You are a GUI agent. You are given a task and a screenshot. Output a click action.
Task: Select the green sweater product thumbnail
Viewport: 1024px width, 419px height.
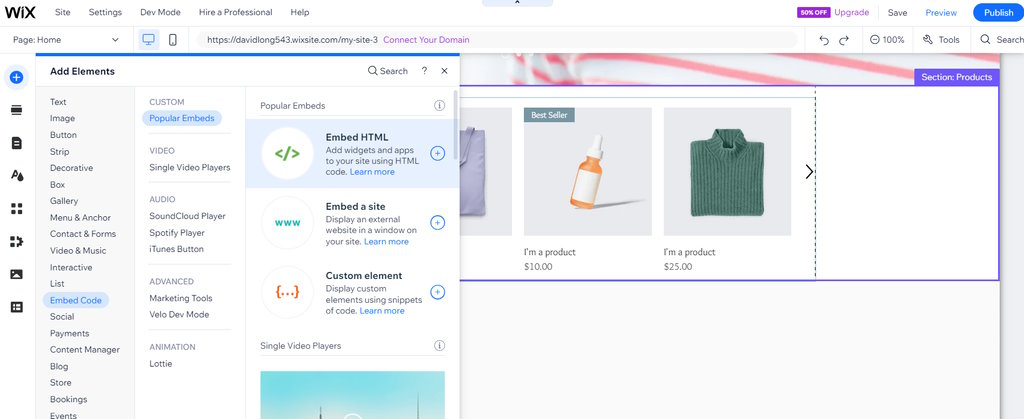click(x=727, y=171)
